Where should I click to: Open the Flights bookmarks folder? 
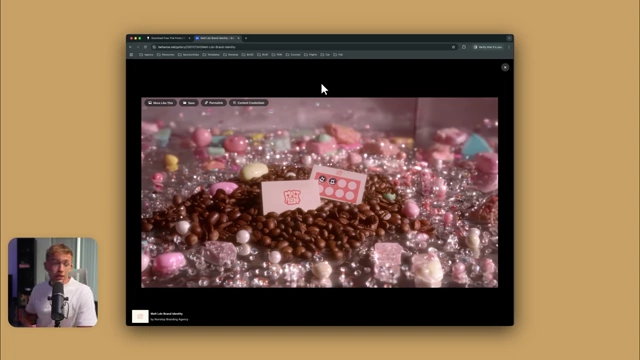point(311,54)
